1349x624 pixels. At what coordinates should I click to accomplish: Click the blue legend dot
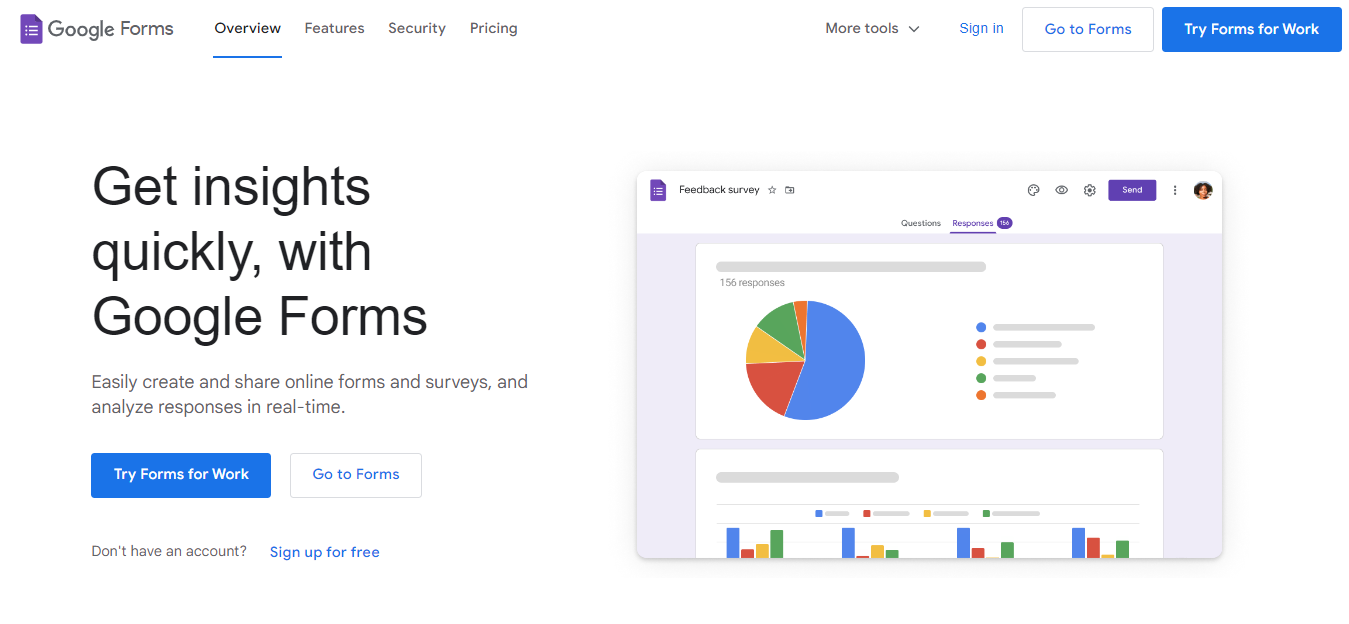click(x=981, y=327)
